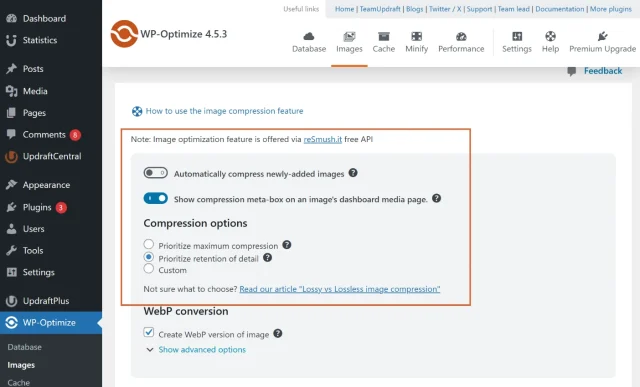
Task: Open the Media library icon
Action: pos(11,91)
